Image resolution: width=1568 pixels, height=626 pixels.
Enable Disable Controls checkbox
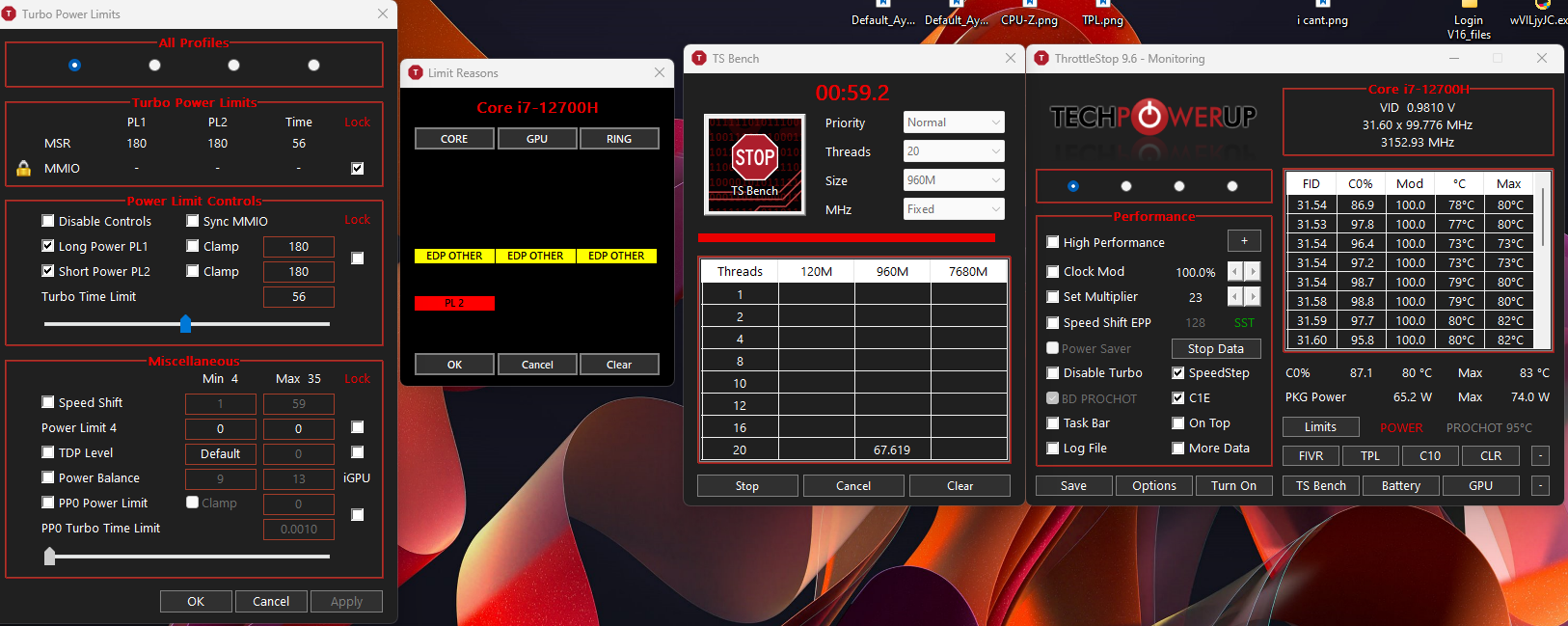click(x=48, y=221)
